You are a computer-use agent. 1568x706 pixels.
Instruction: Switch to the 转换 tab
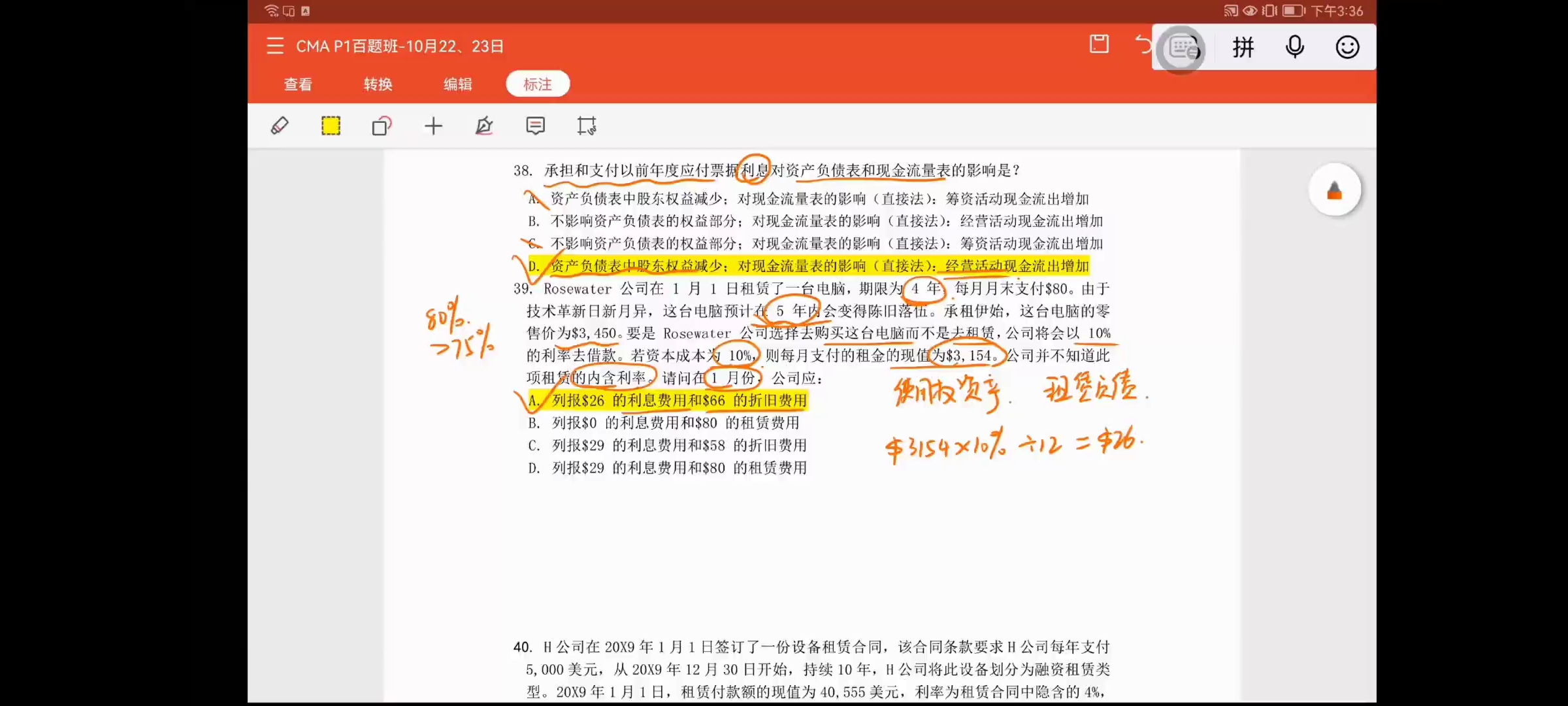[378, 84]
